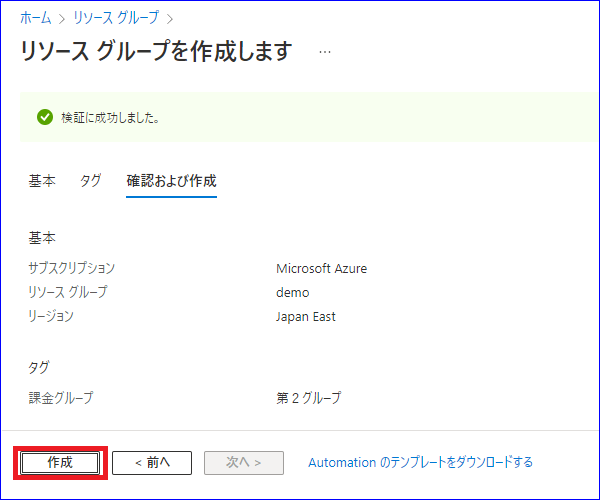
Task: Select the 第 2 グループ tag value
Action: 308,398
